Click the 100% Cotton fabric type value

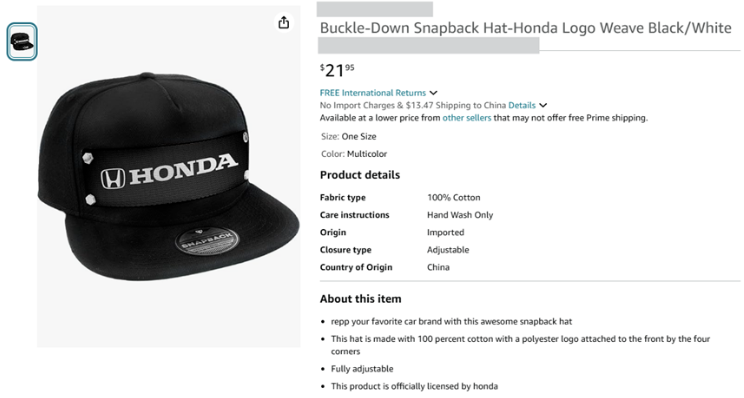(x=454, y=198)
